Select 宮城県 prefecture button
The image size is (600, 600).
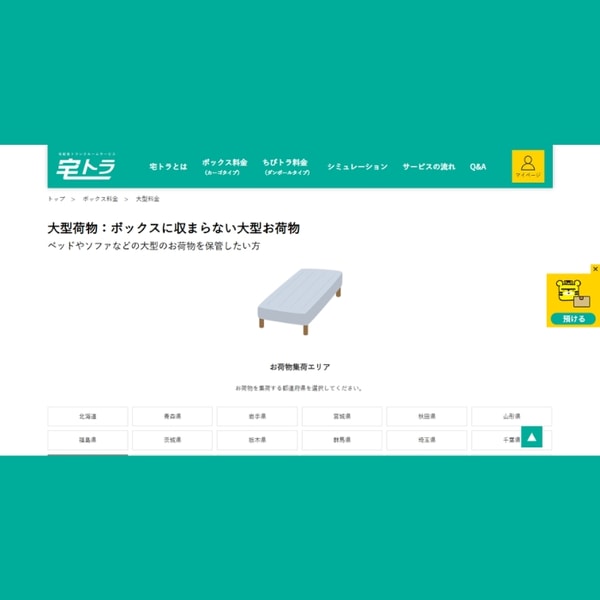[x=342, y=416]
